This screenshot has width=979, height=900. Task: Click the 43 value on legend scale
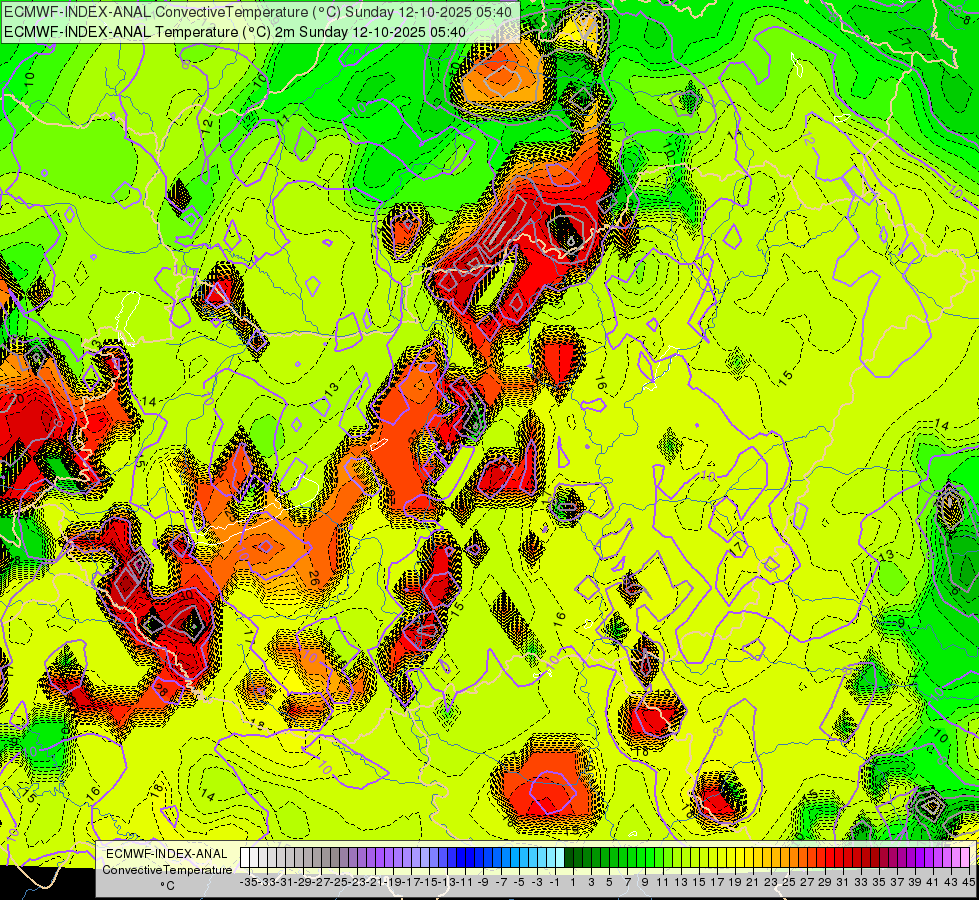point(952,883)
